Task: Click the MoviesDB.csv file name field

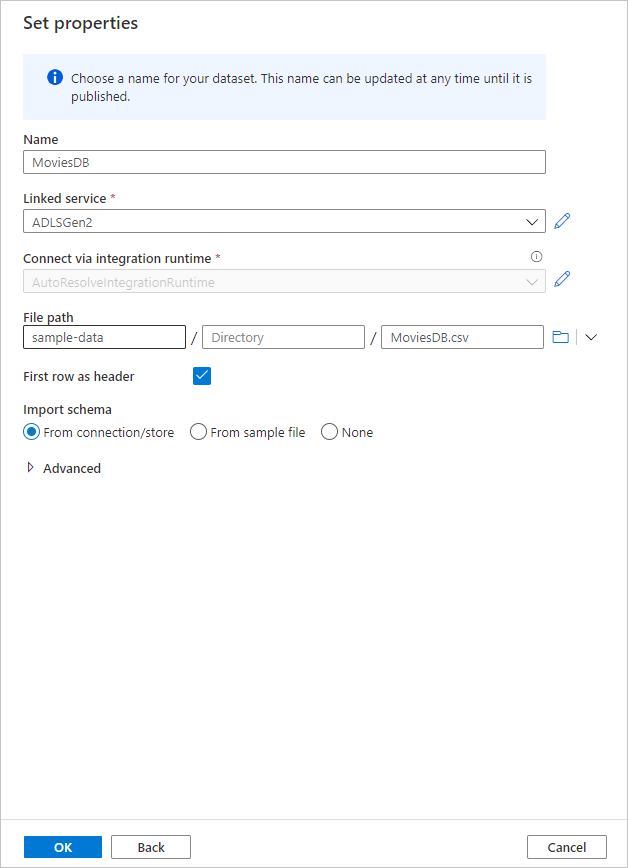Action: click(462, 337)
